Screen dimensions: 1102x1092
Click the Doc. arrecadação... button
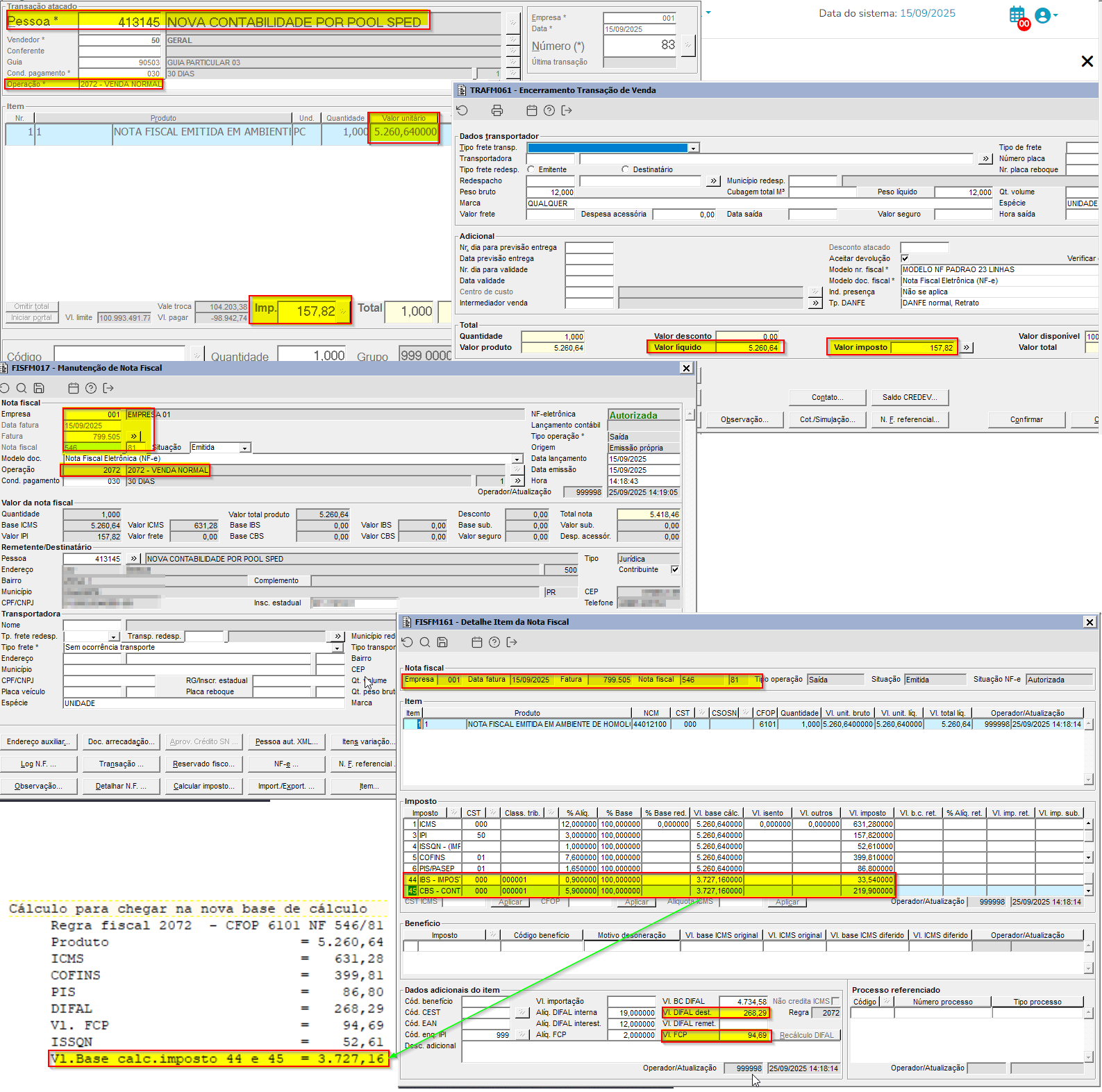[x=121, y=741]
